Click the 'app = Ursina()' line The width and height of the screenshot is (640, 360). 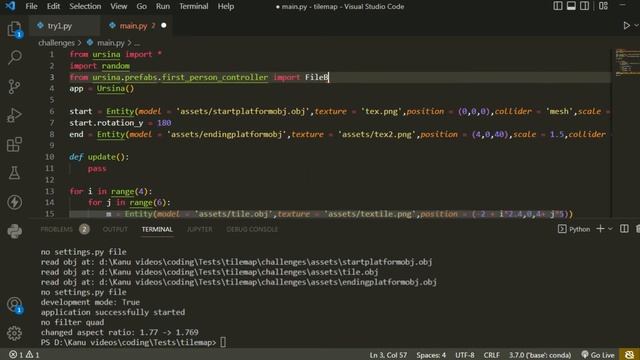pos(101,89)
